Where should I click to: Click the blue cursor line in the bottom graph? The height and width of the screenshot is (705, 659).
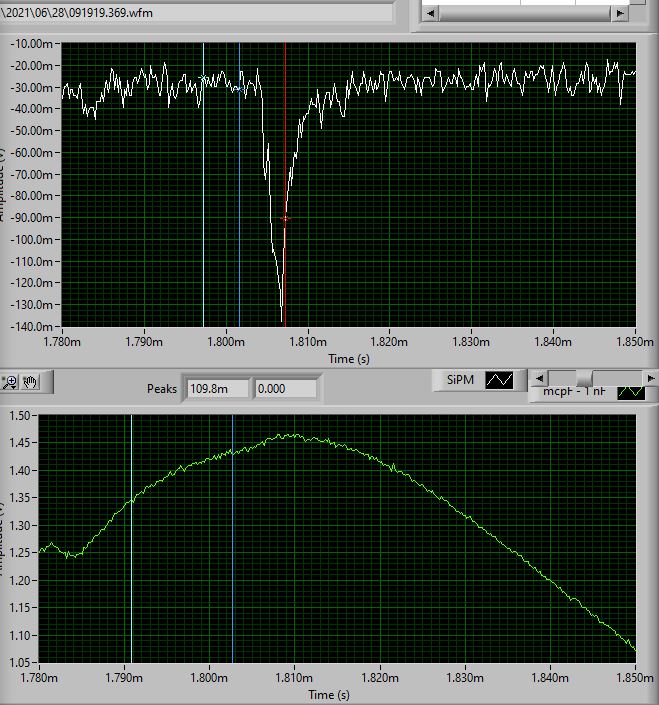point(232,539)
